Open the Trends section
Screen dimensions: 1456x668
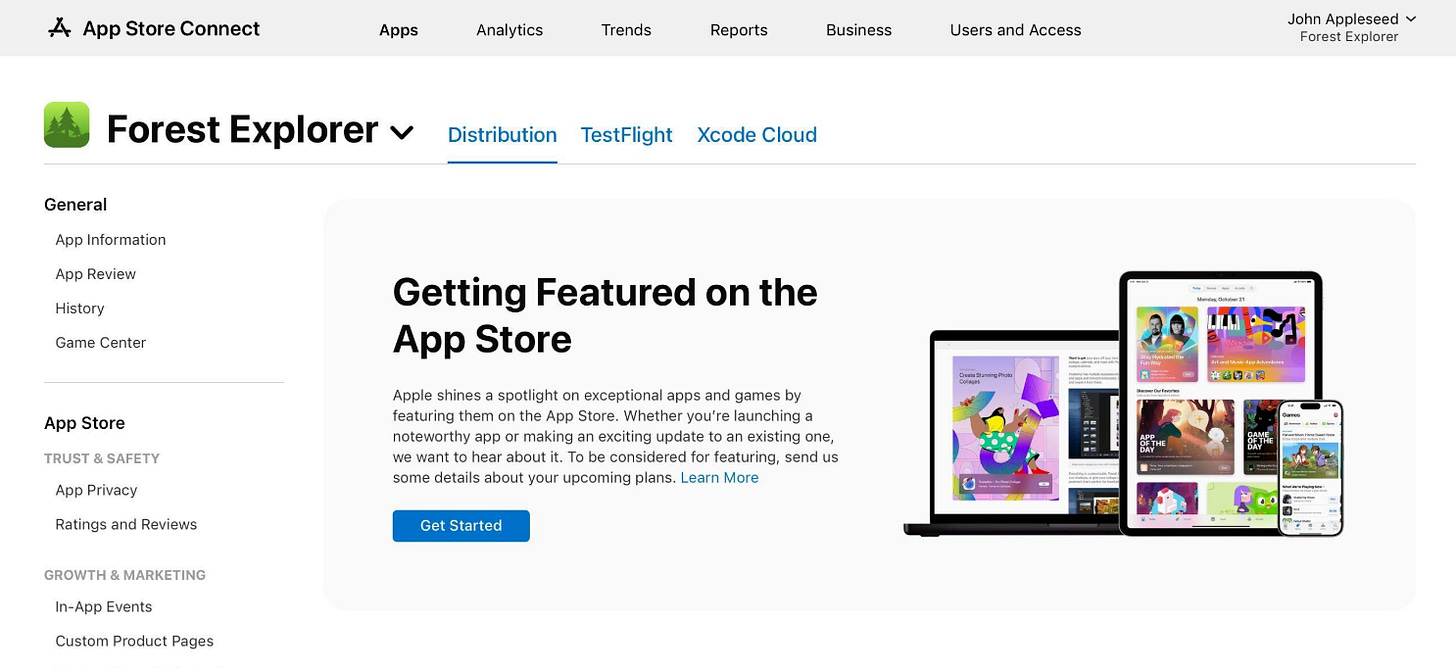(x=626, y=30)
